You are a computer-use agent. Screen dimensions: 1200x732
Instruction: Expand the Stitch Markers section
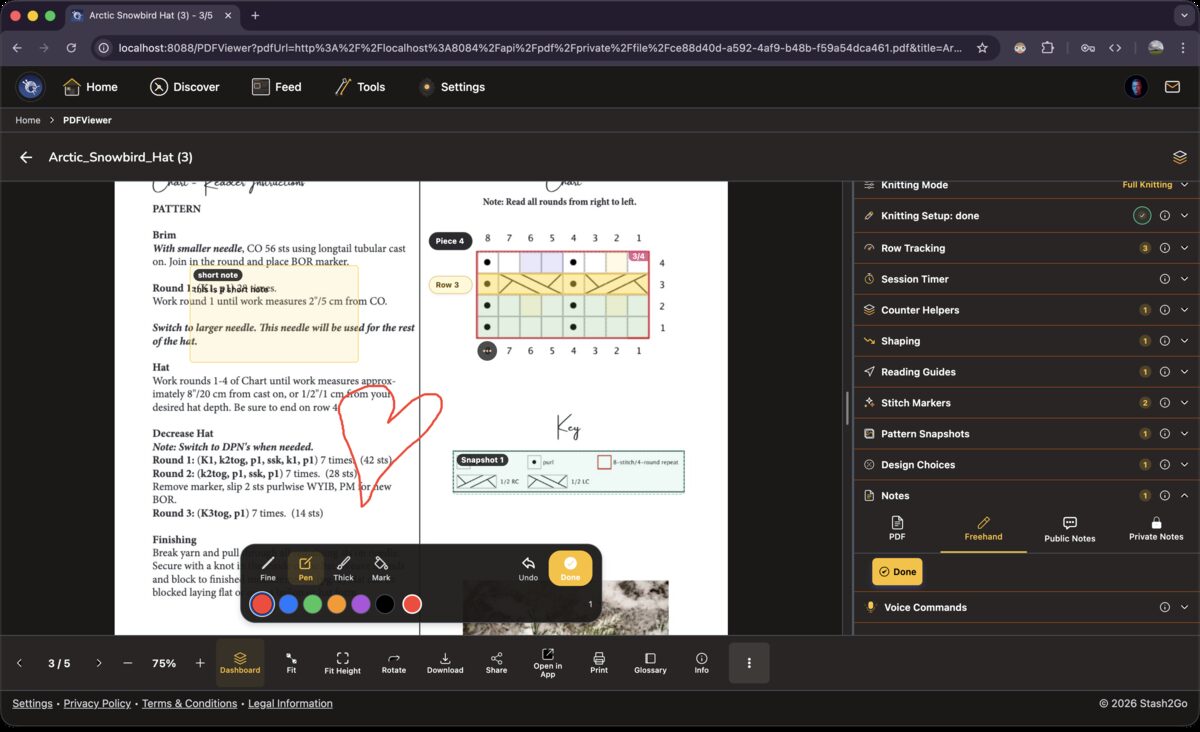[x=1184, y=403]
